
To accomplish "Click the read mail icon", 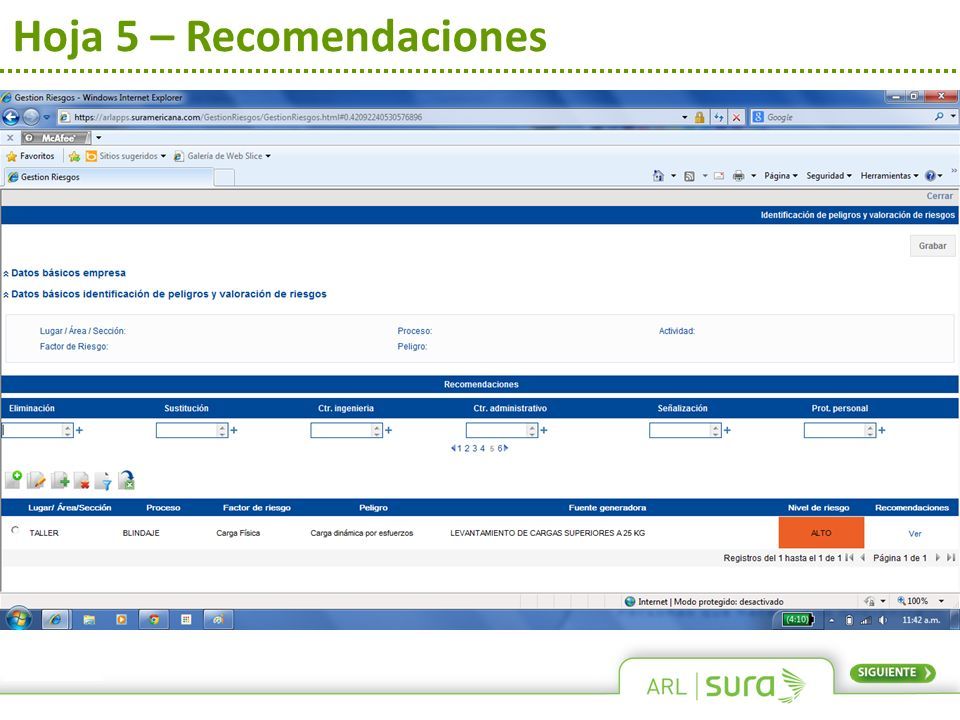I will point(719,176).
